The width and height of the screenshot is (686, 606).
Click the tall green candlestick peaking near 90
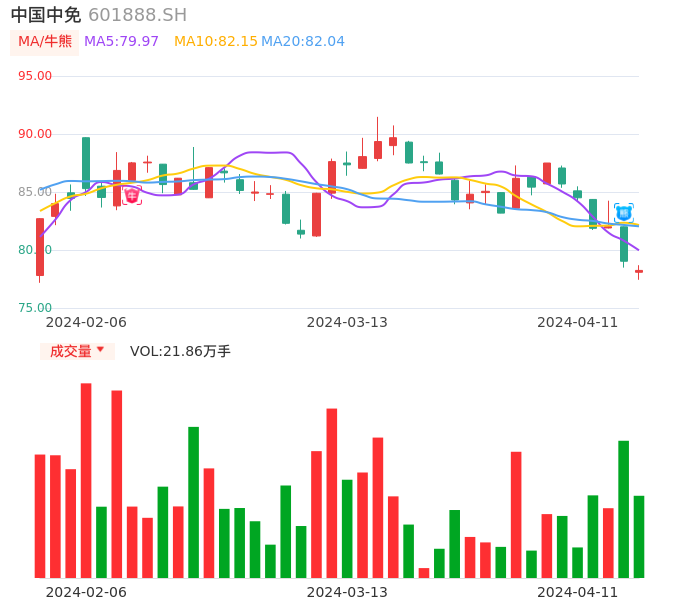(x=86, y=162)
